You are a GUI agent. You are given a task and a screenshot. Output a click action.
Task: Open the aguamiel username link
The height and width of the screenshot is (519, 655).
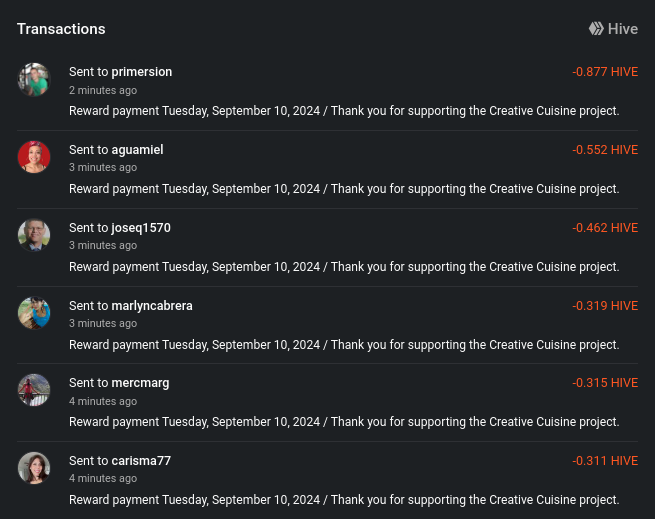137,150
